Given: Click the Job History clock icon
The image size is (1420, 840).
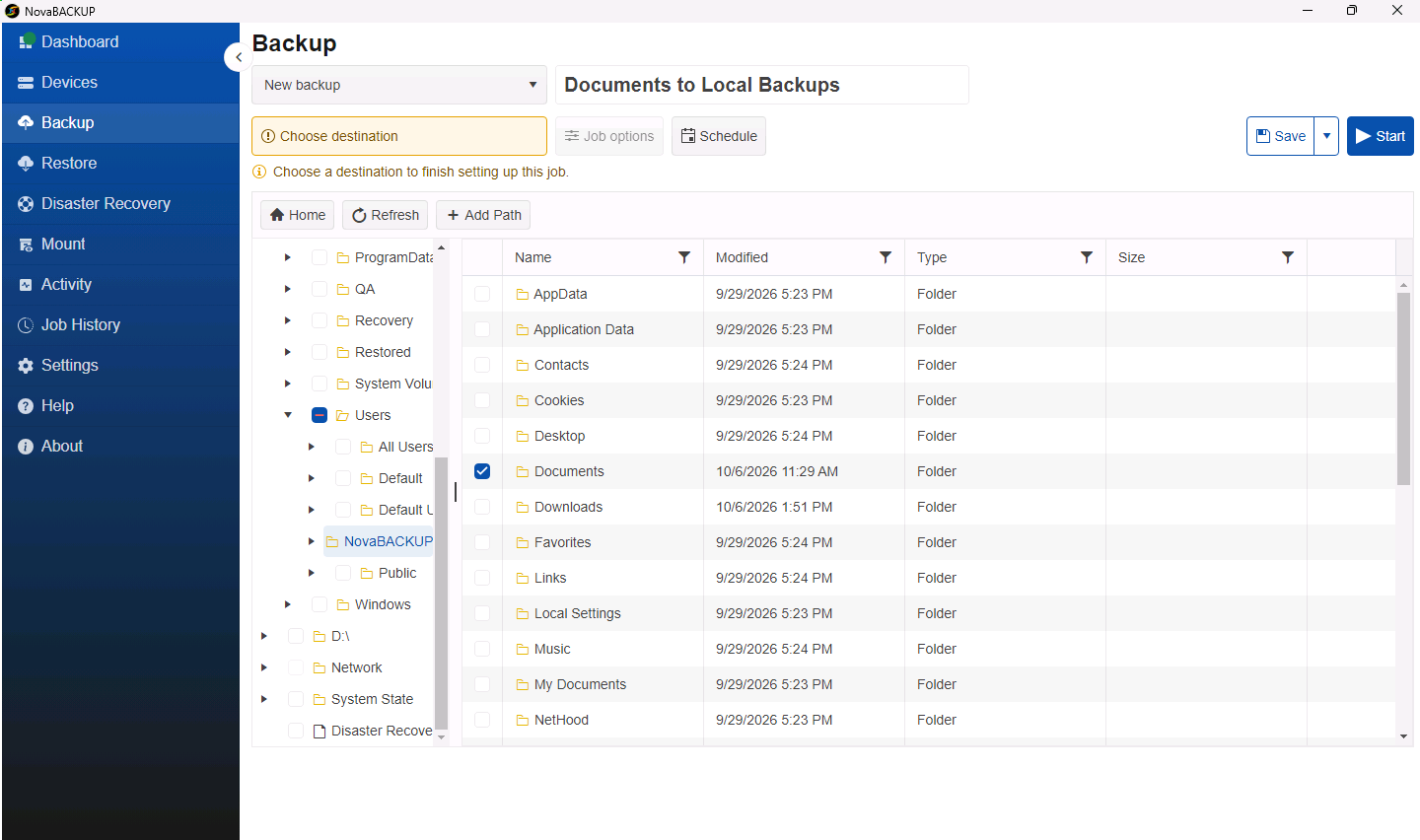Looking at the screenshot, I should [26, 325].
